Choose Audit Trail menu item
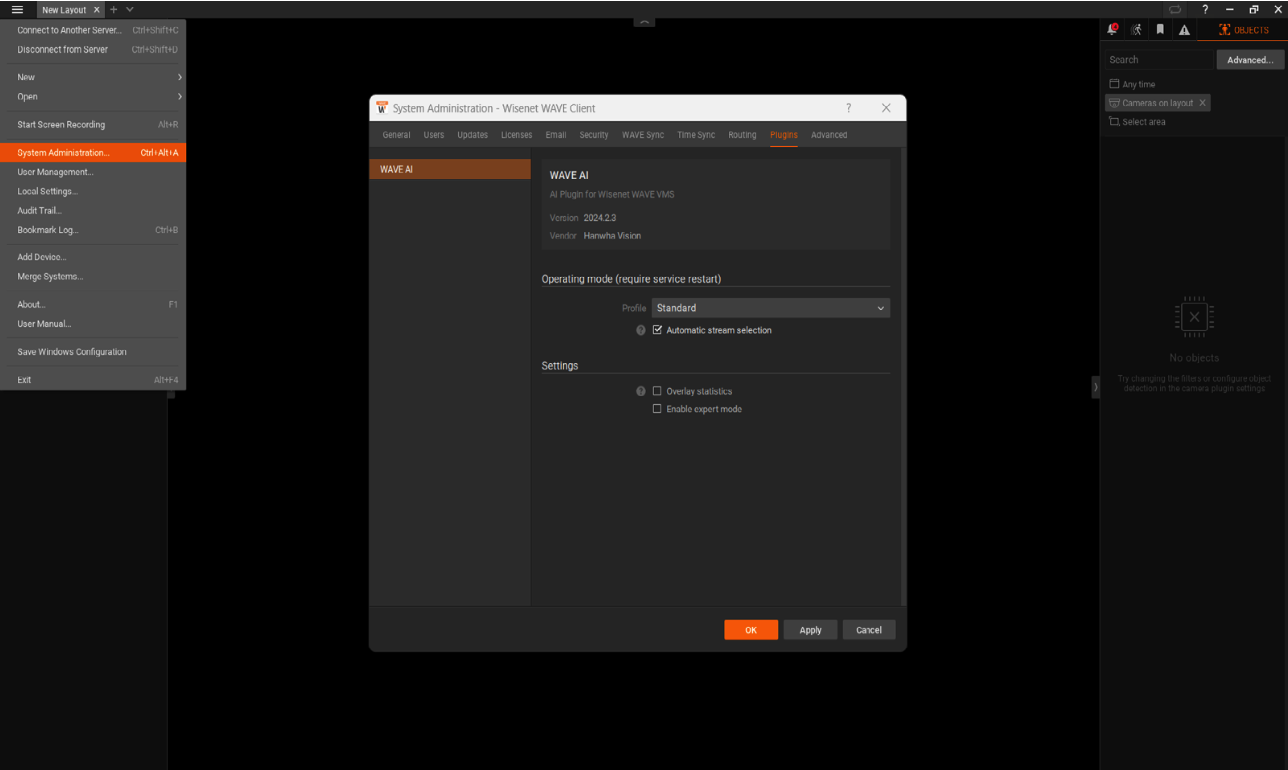 (93, 211)
